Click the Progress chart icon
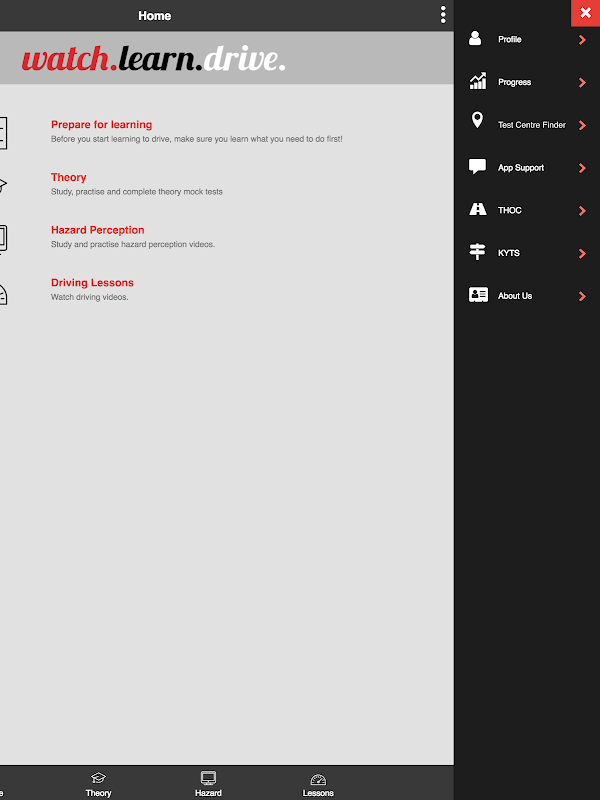 [x=478, y=81]
